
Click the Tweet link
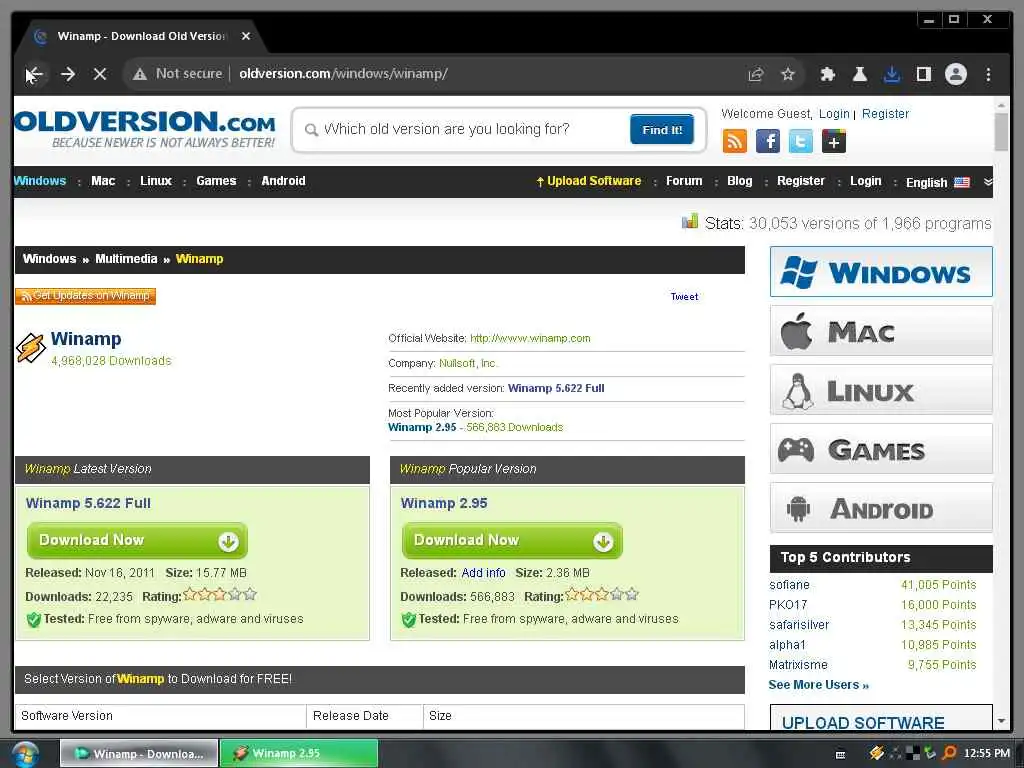coord(684,296)
